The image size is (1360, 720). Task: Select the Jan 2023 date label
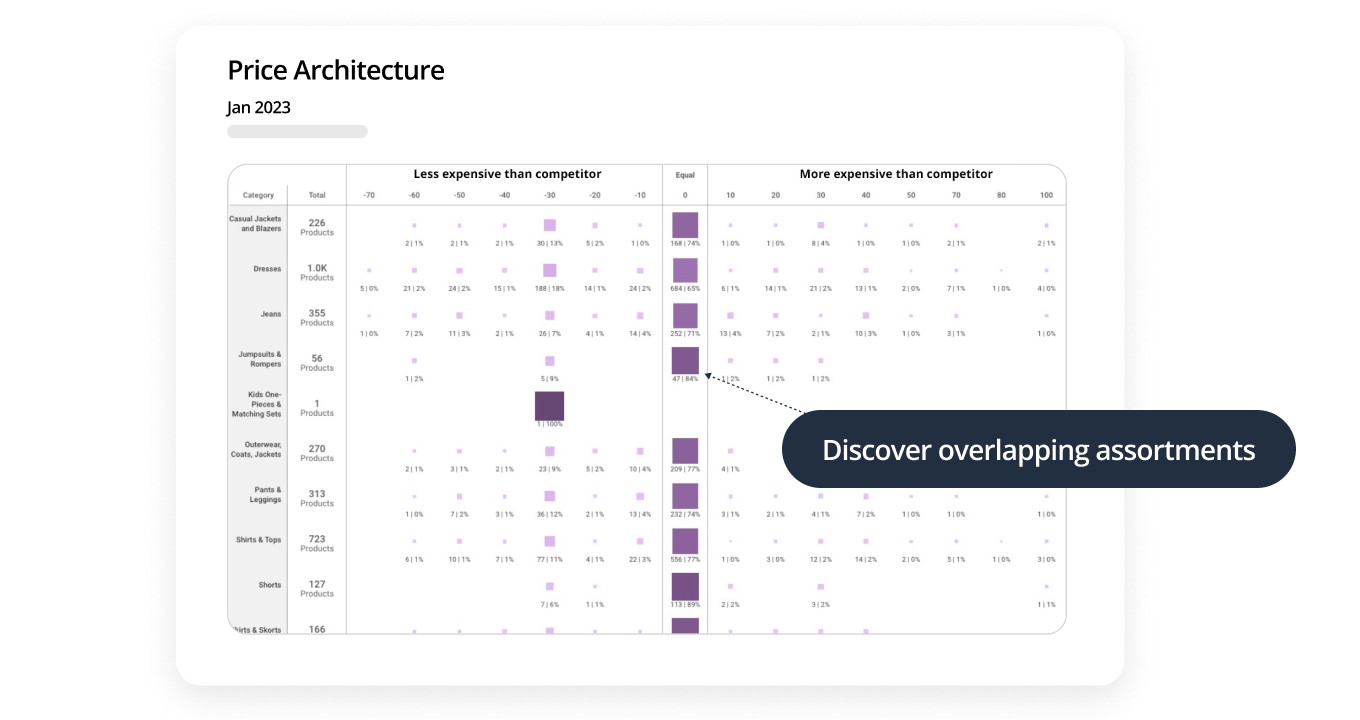[259, 107]
